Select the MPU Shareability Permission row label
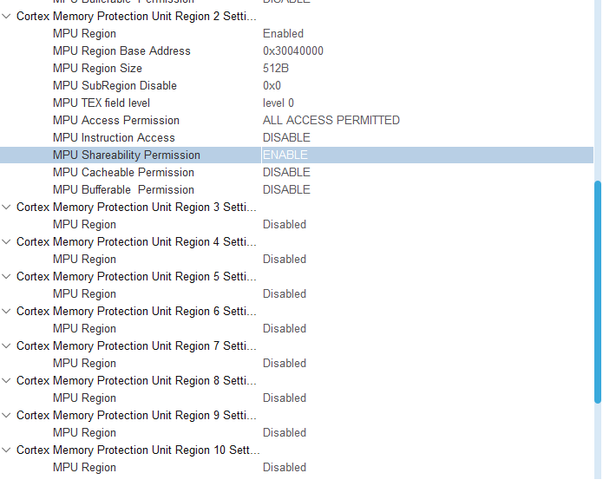 pos(127,155)
